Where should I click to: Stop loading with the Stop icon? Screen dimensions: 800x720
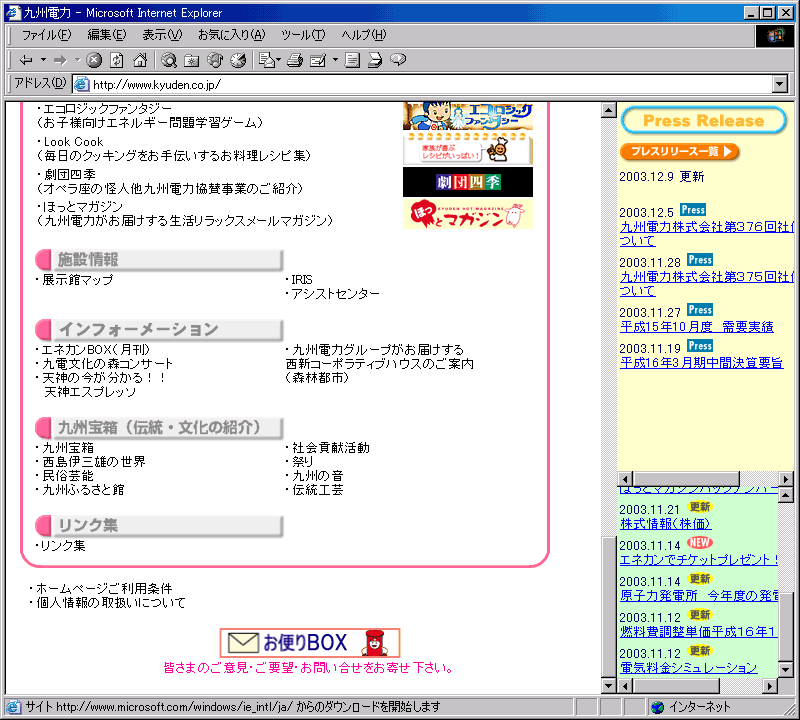[x=94, y=60]
